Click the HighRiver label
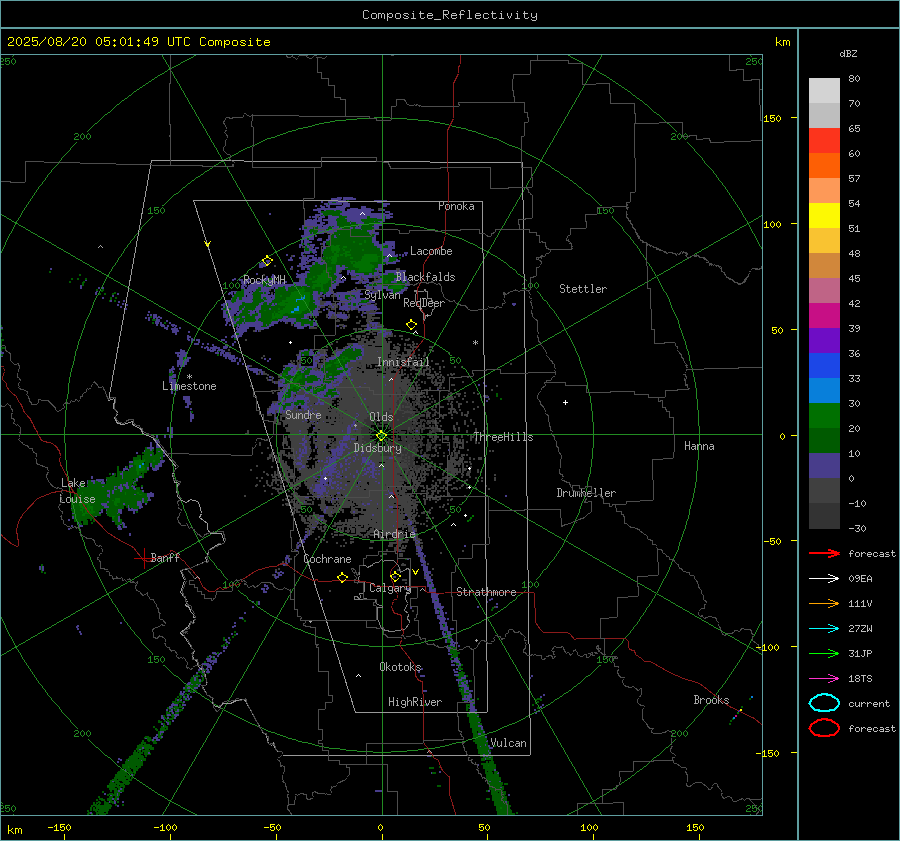The height and width of the screenshot is (841, 900). (x=415, y=702)
